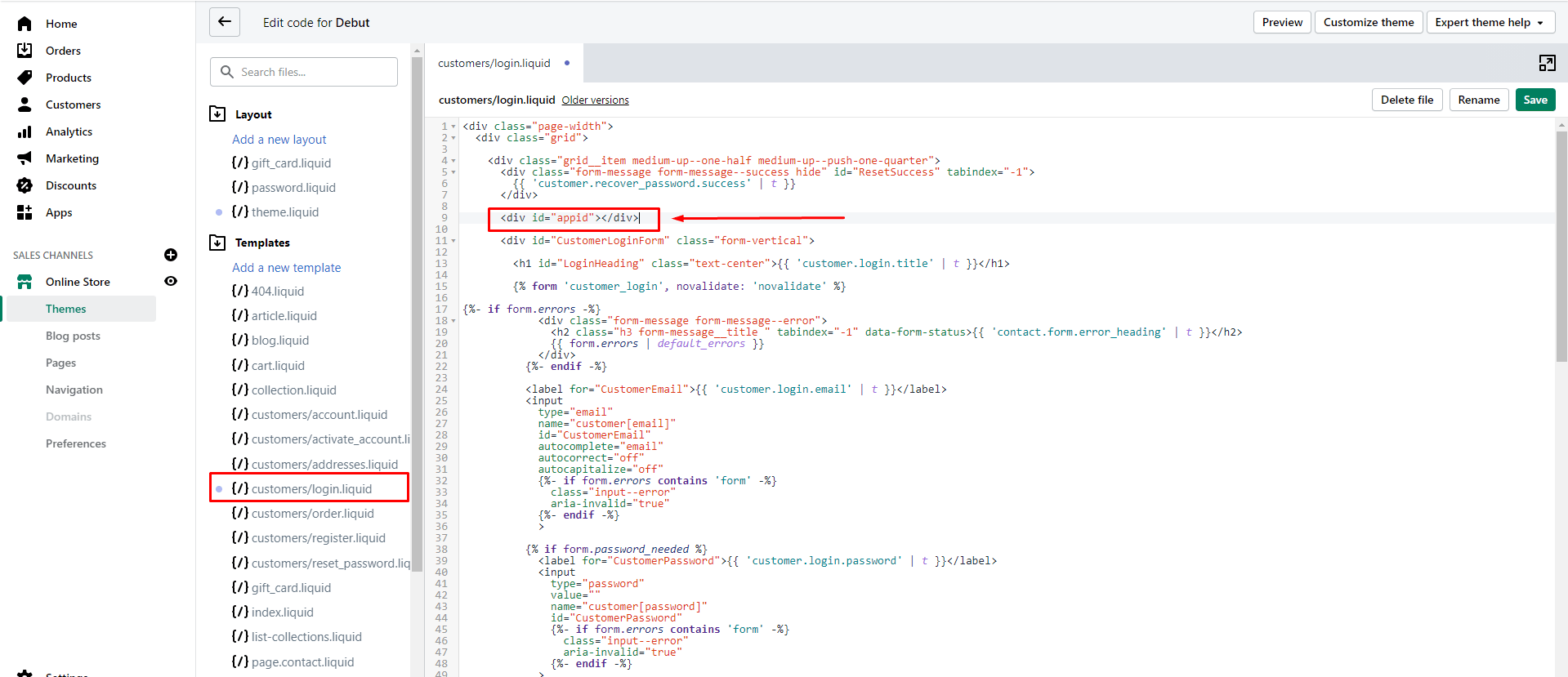Save the file changes
Viewport: 1568px width, 677px height.
[1535, 100]
